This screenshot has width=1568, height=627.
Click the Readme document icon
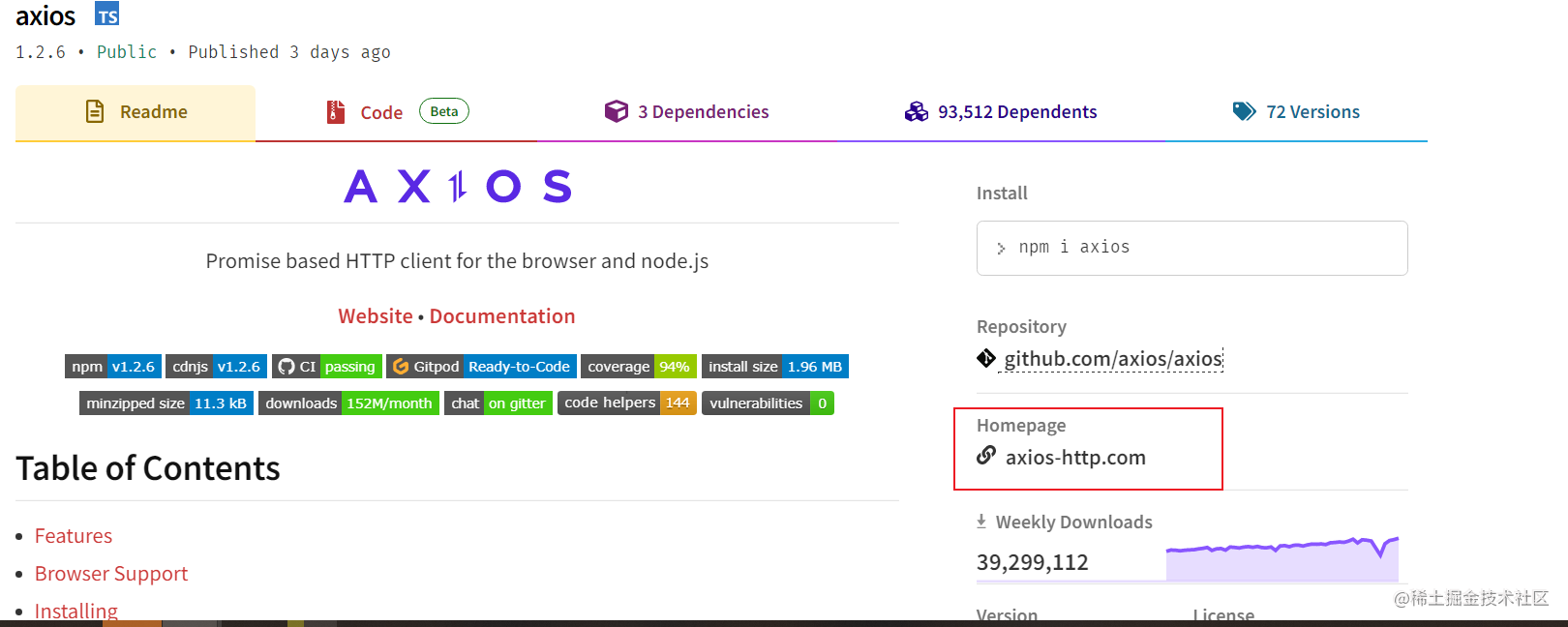[95, 111]
